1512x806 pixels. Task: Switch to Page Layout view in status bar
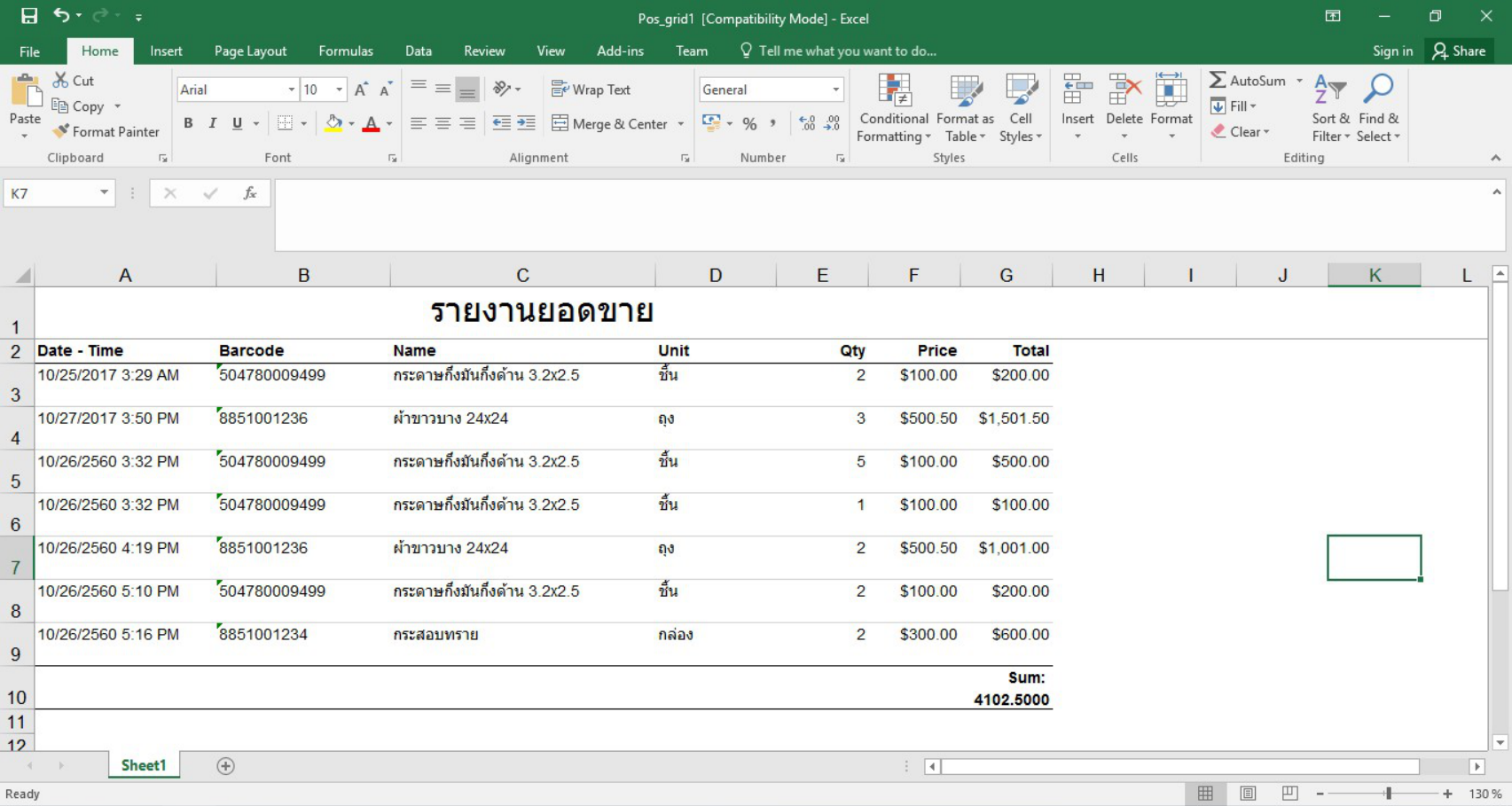[x=1248, y=794]
